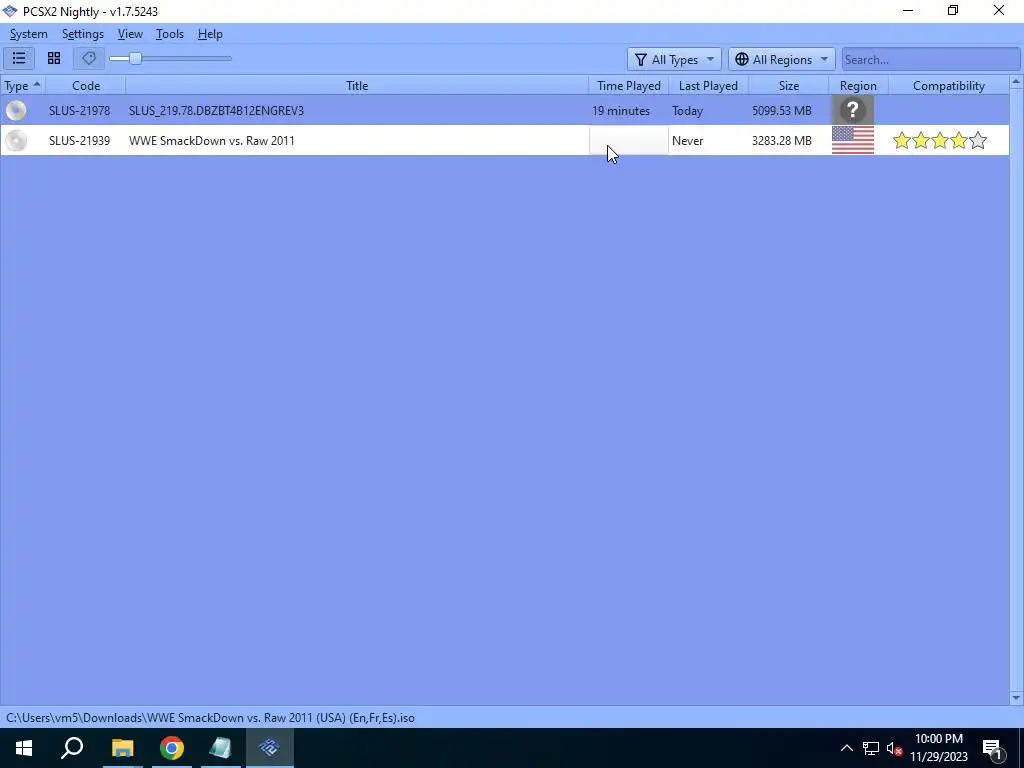
Task: Sort by Region column header
Action: (858, 86)
